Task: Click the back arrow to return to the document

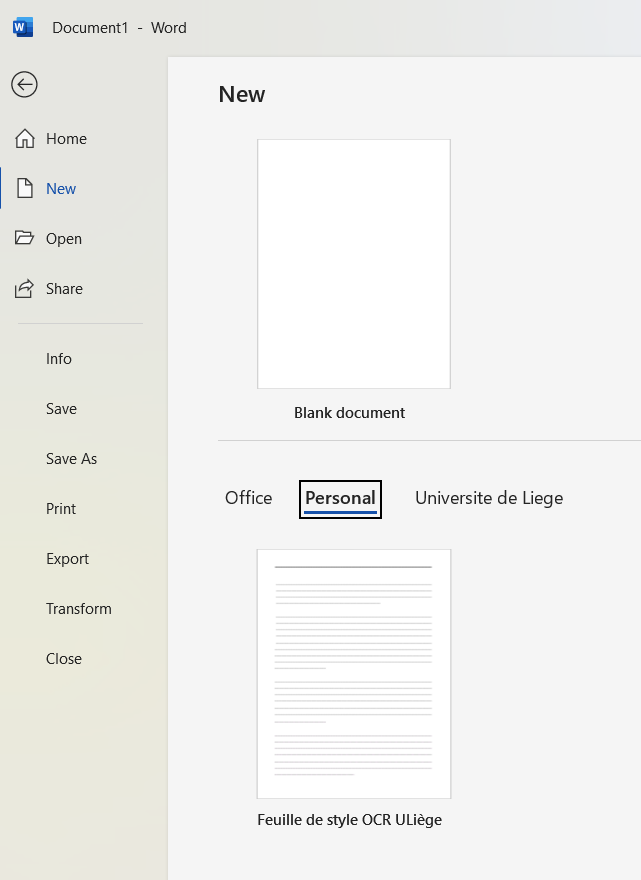Action: pos(24,85)
